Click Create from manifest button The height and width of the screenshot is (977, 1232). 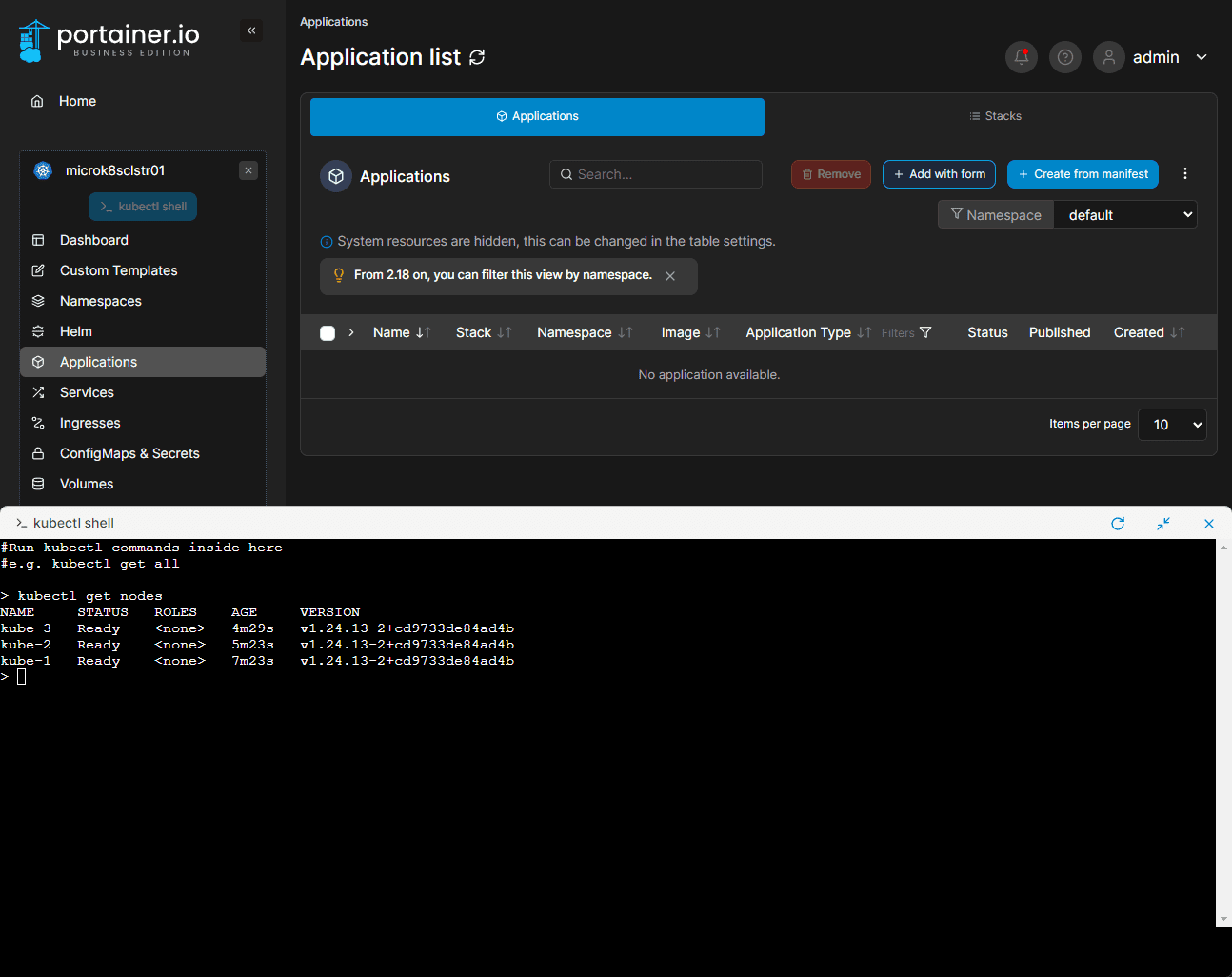point(1083,174)
